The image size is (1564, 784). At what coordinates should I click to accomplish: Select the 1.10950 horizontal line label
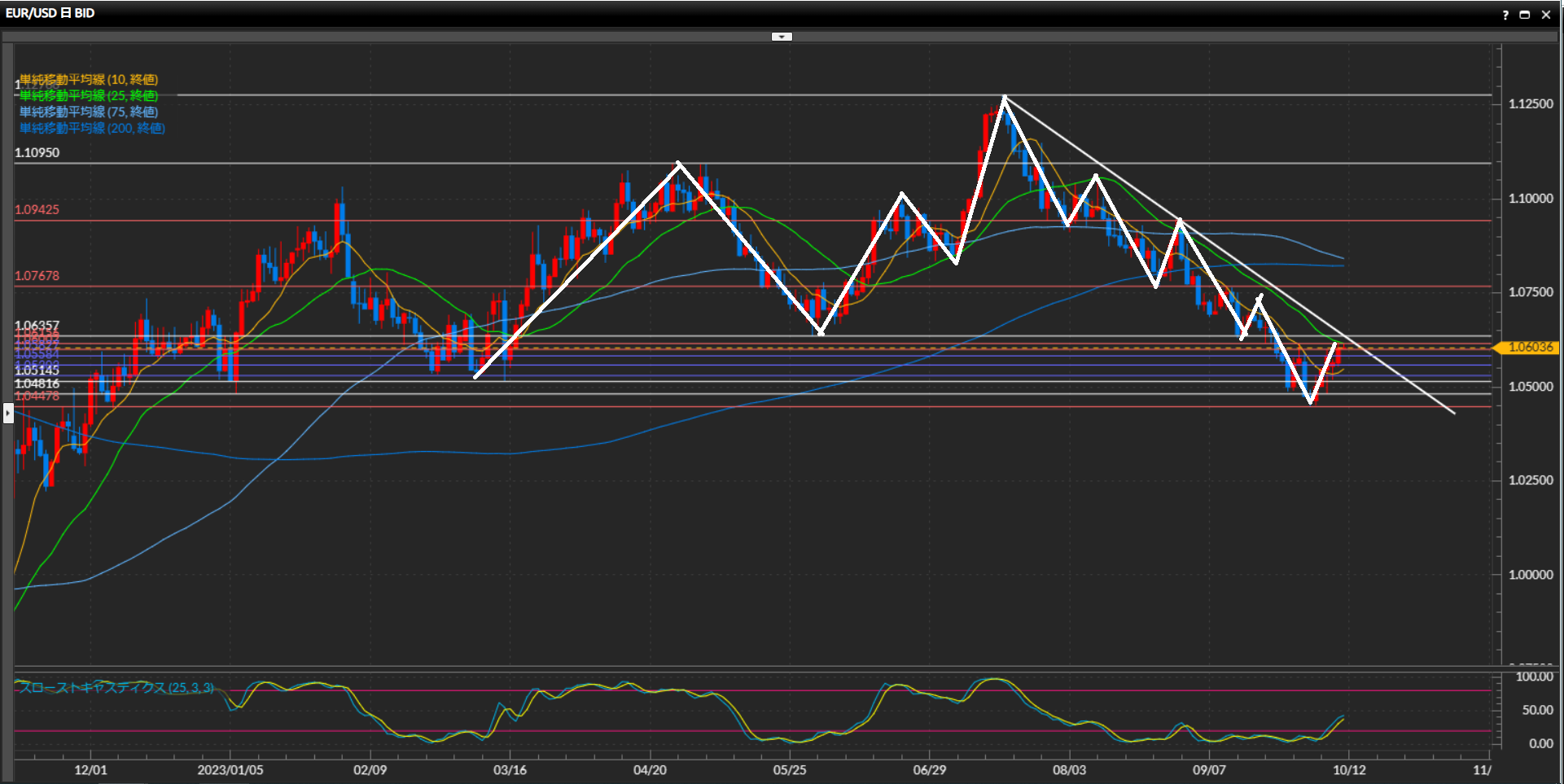click(37, 153)
